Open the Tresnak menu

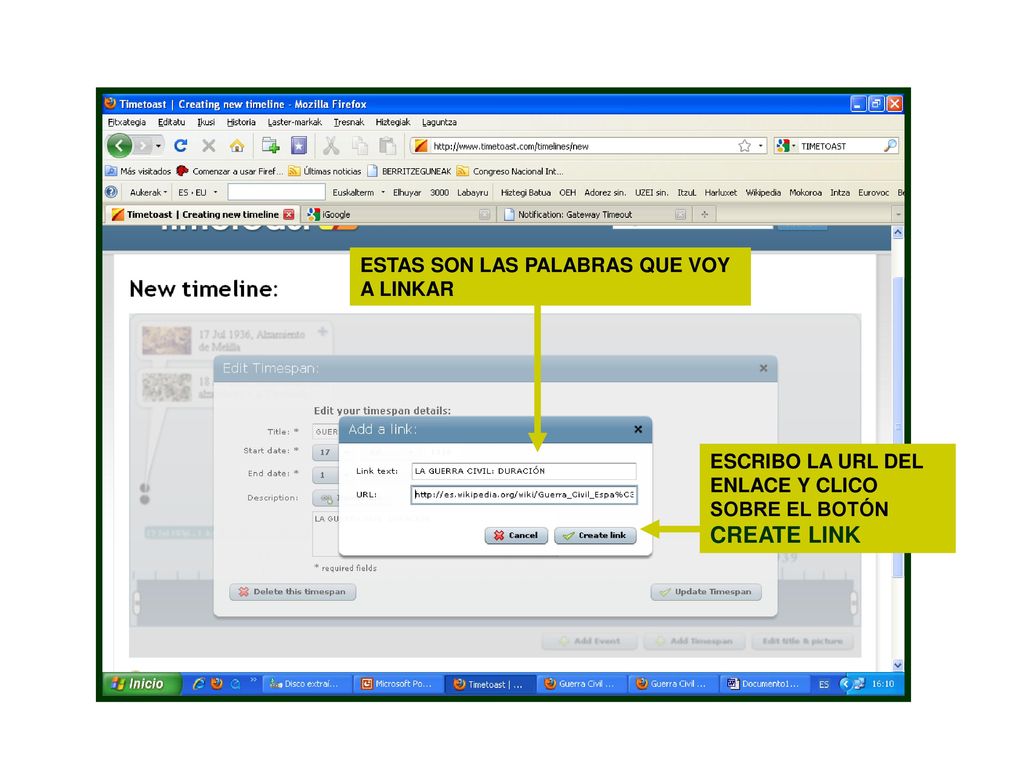click(349, 122)
